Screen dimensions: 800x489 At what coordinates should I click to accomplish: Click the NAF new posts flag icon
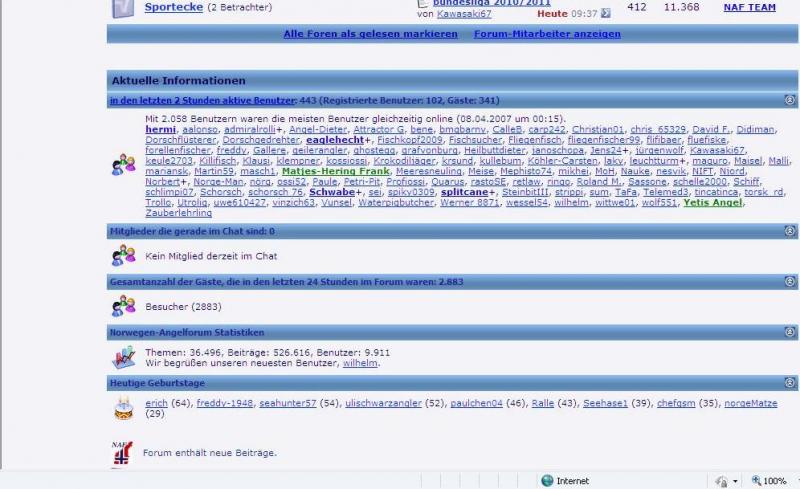pyautogui.click(x=122, y=453)
